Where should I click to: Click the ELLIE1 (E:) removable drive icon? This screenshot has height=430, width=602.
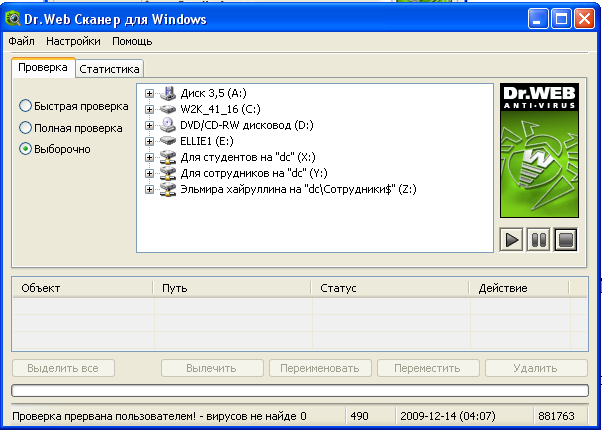pyautogui.click(x=168, y=141)
